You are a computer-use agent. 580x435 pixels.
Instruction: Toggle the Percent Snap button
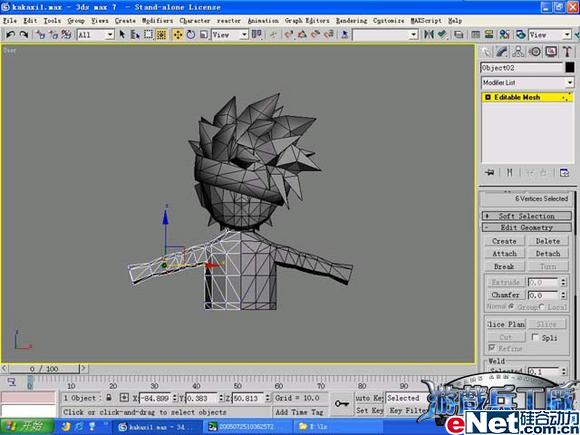315,34
